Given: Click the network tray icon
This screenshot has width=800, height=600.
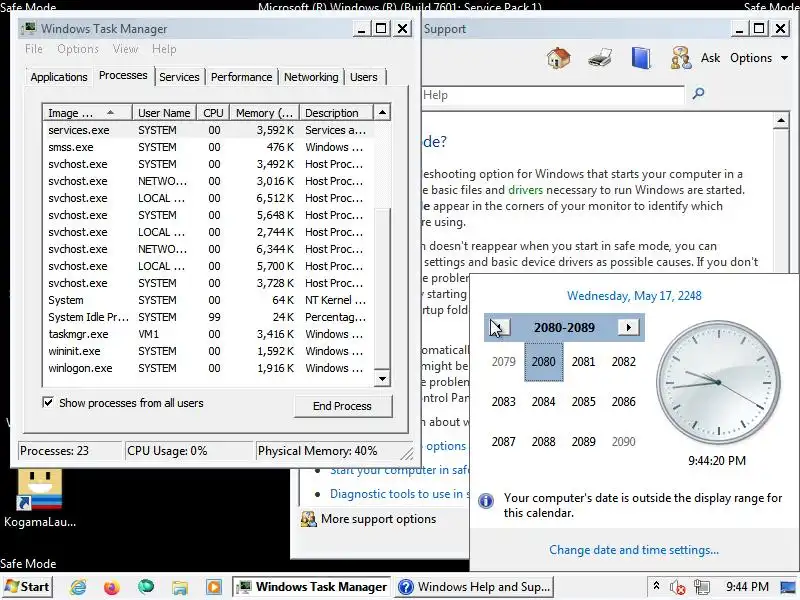Looking at the screenshot, I should tap(702, 587).
